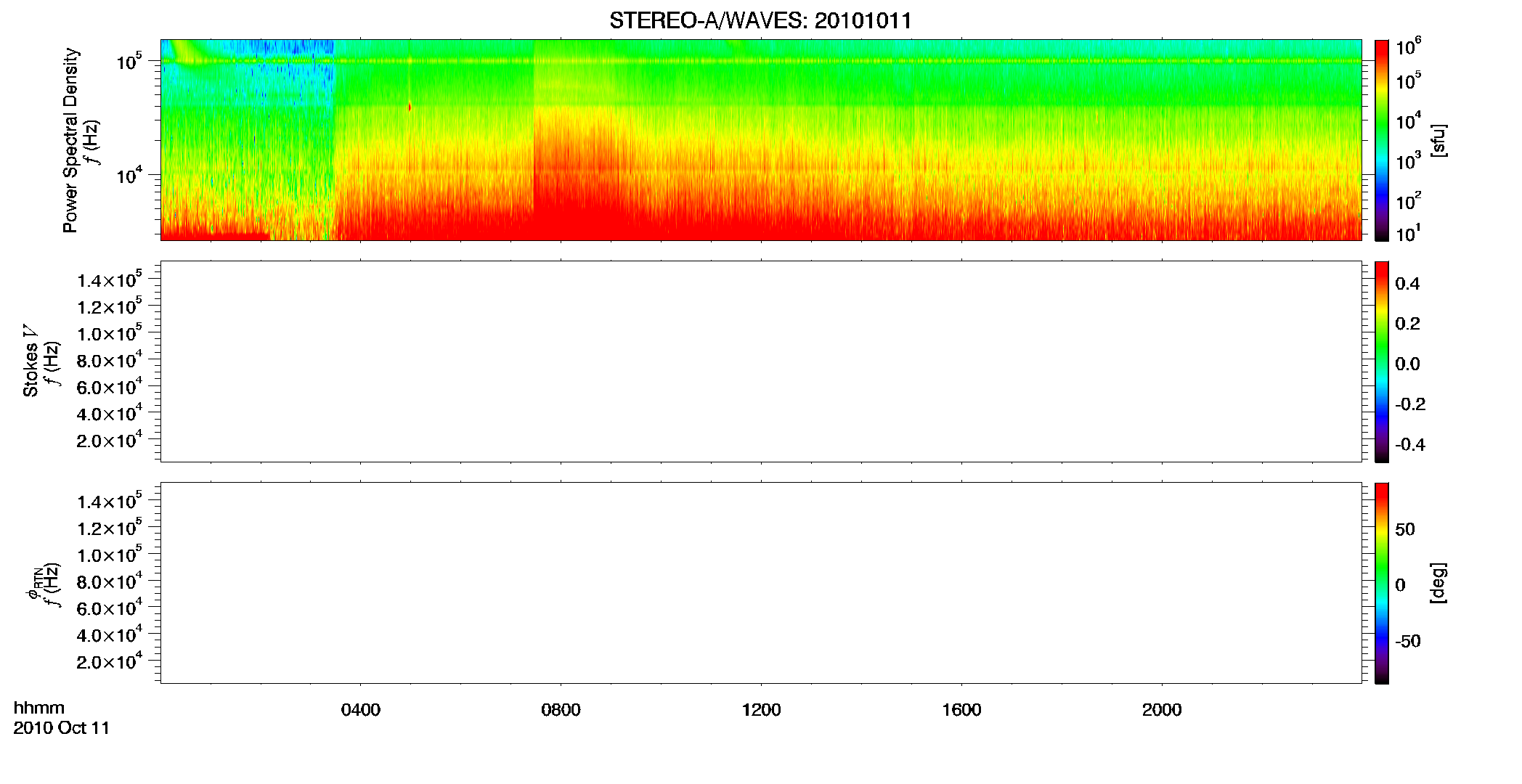Image resolution: width=1522 pixels, height=784 pixels.
Task: Click the Power Spectral Density axis title
Action: (70, 140)
